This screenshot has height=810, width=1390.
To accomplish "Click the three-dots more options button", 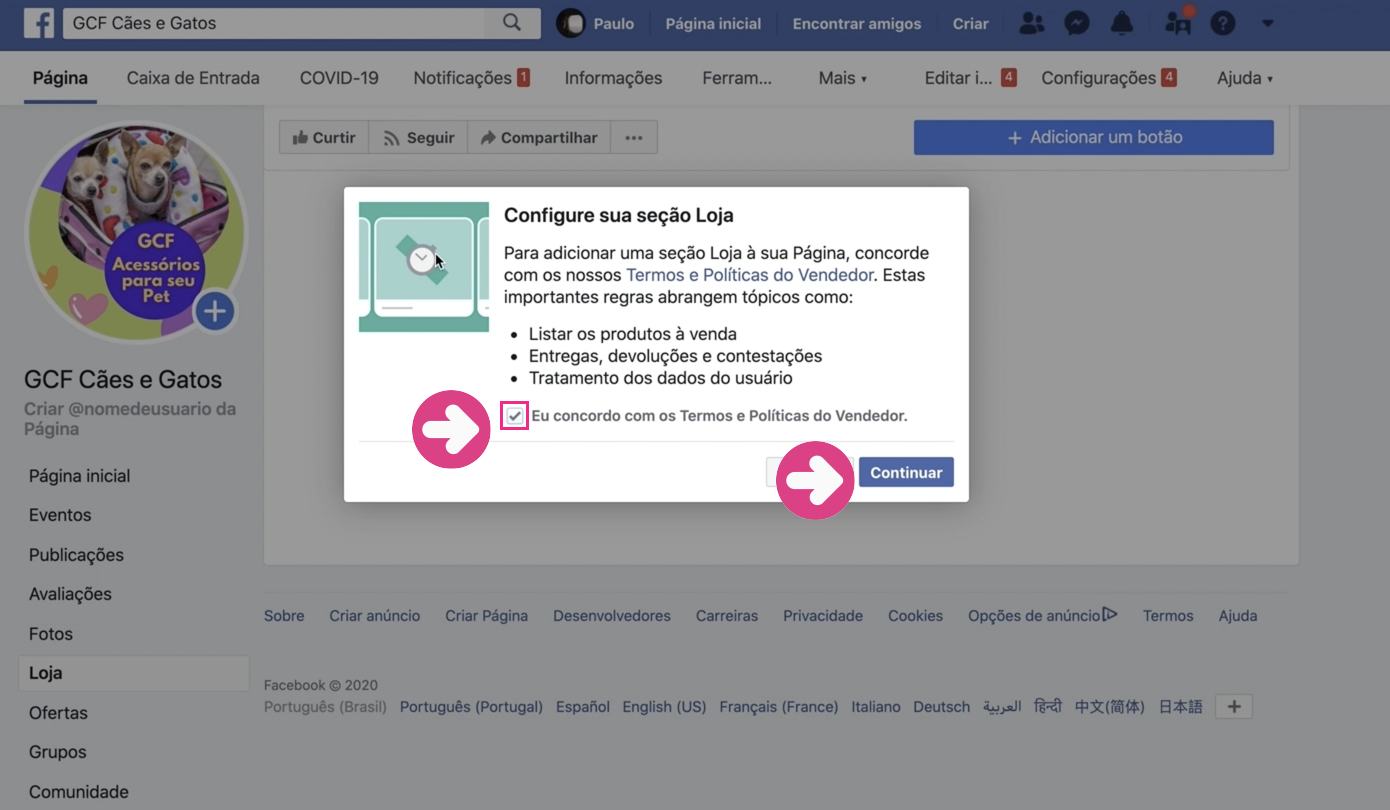I will (x=634, y=138).
